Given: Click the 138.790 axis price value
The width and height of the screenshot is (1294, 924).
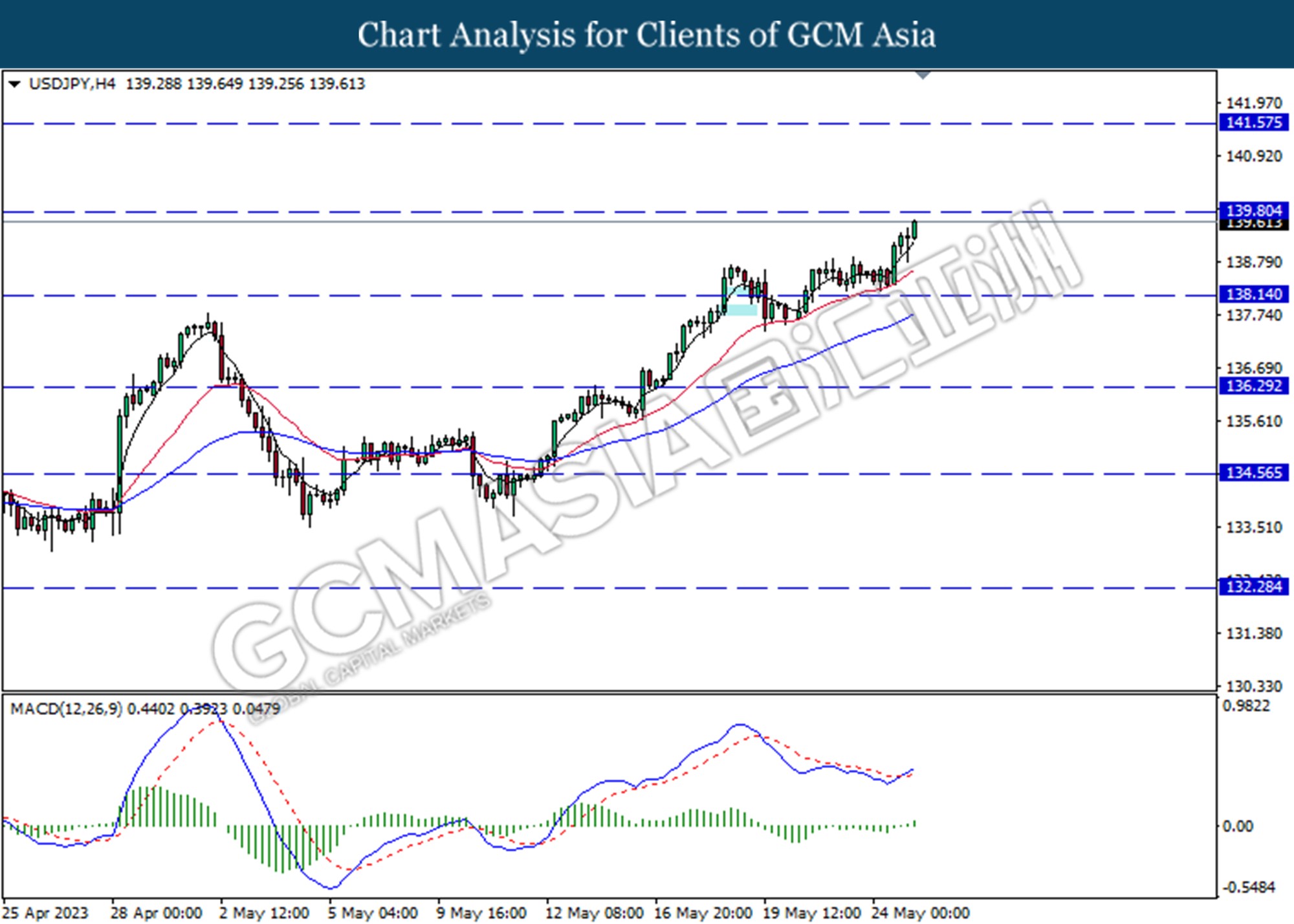Looking at the screenshot, I should click(x=1254, y=262).
